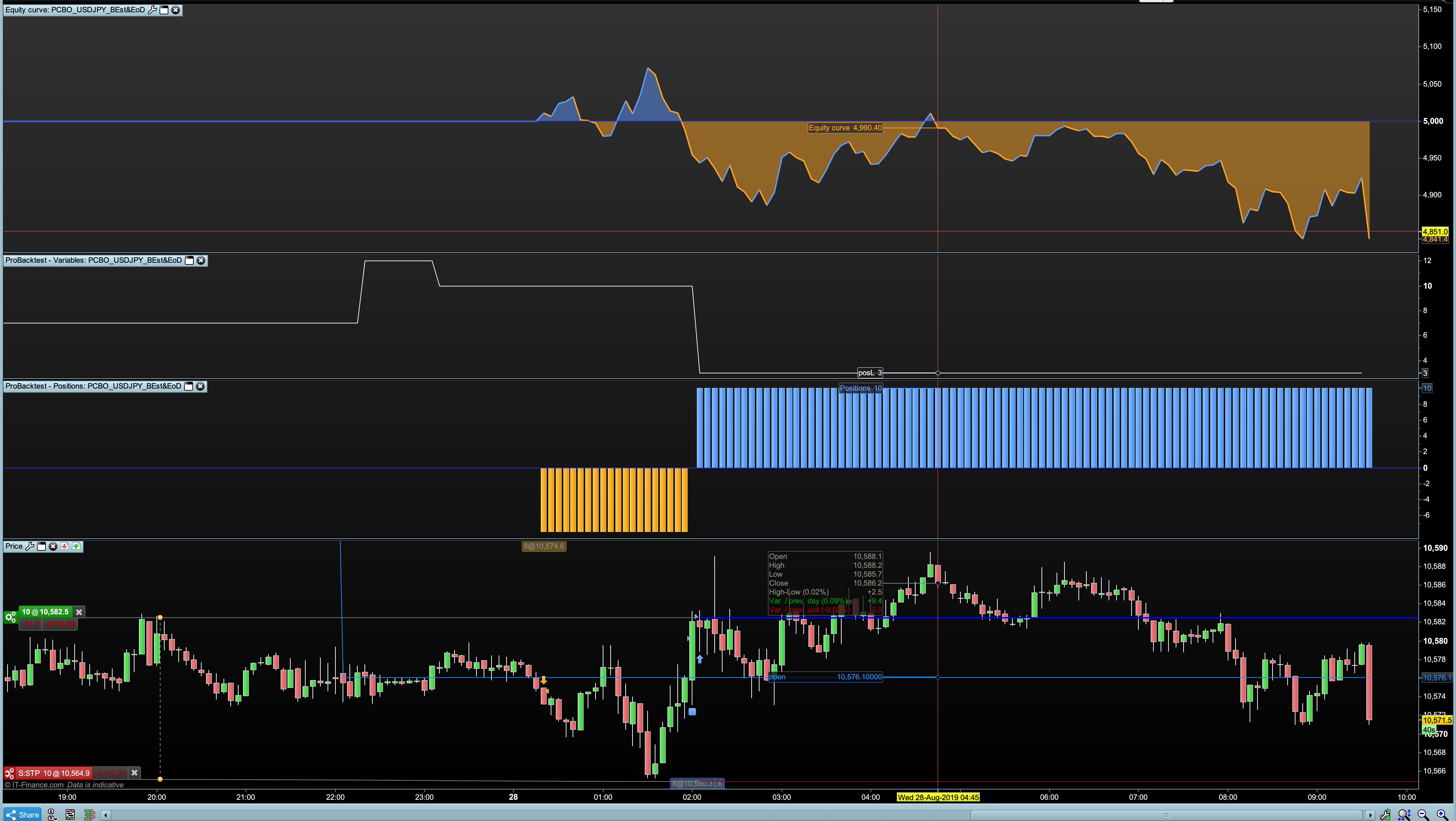Open chart link group dropdown
1456x821 pixels.
coord(51,814)
